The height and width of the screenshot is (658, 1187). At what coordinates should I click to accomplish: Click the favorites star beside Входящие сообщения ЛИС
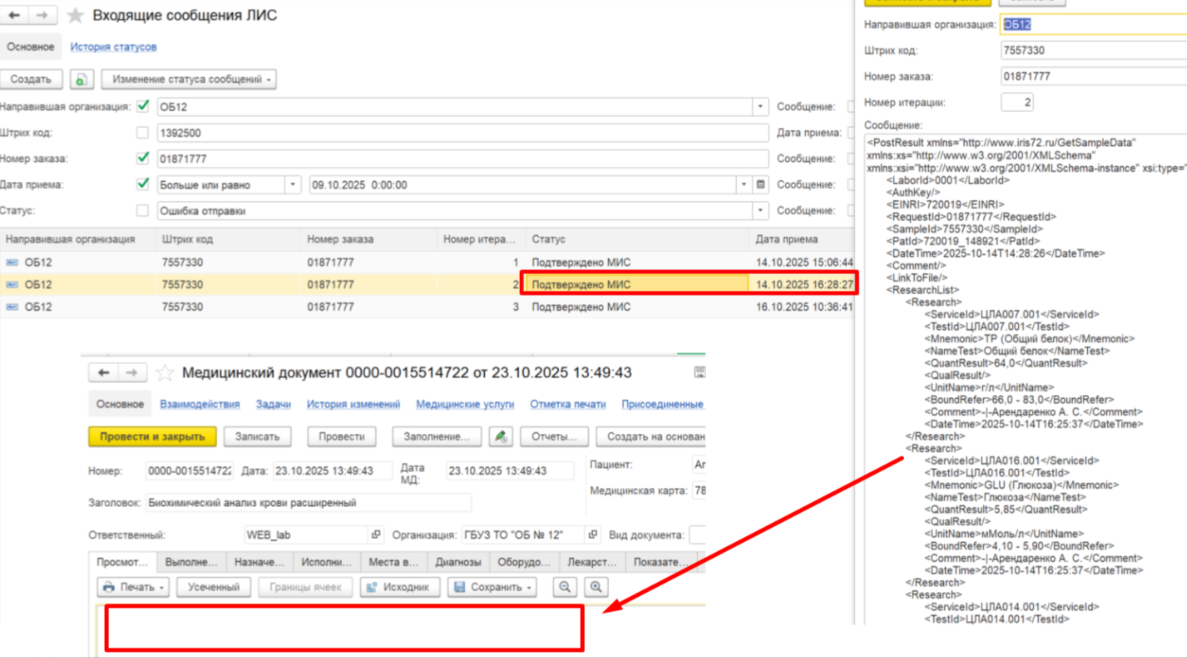(75, 16)
